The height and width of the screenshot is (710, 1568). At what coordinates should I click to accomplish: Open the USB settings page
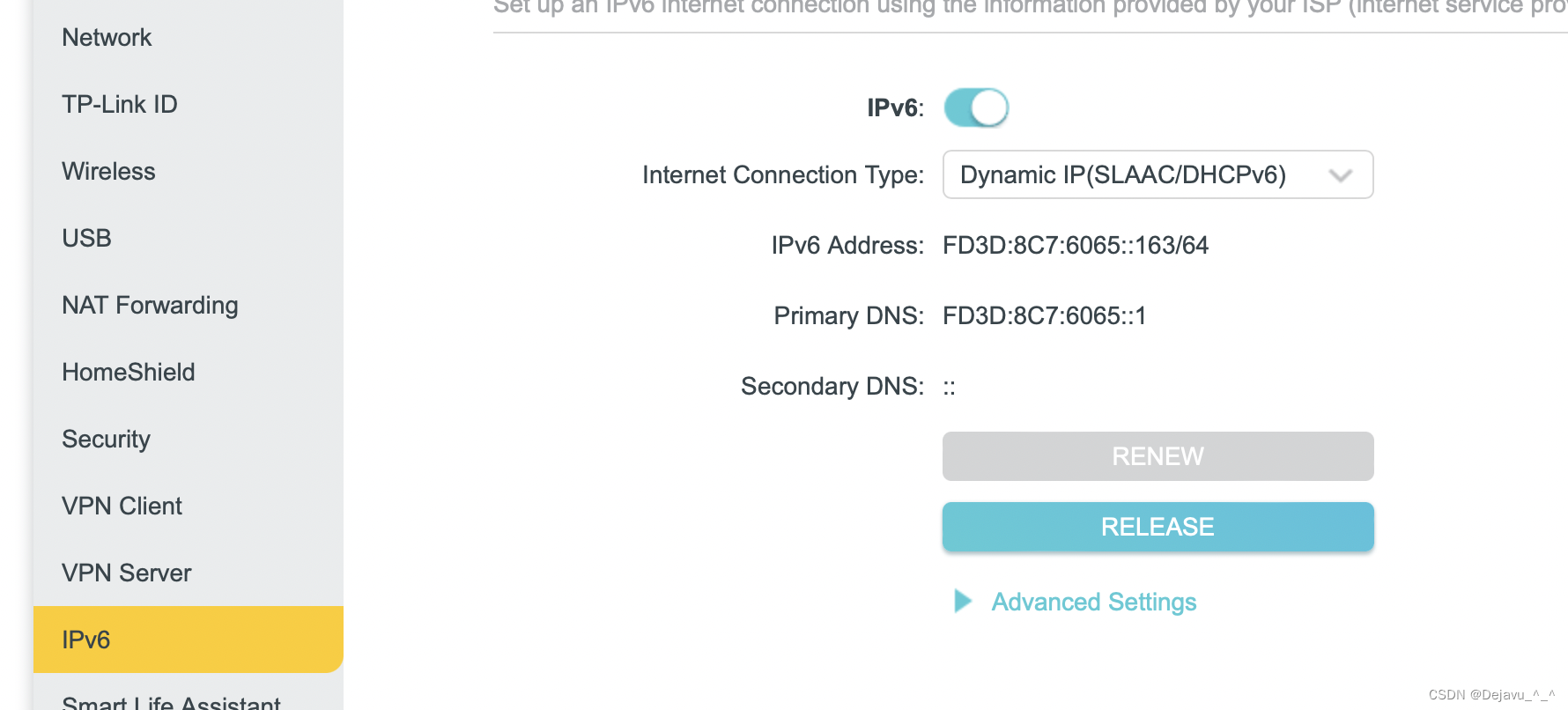85,238
